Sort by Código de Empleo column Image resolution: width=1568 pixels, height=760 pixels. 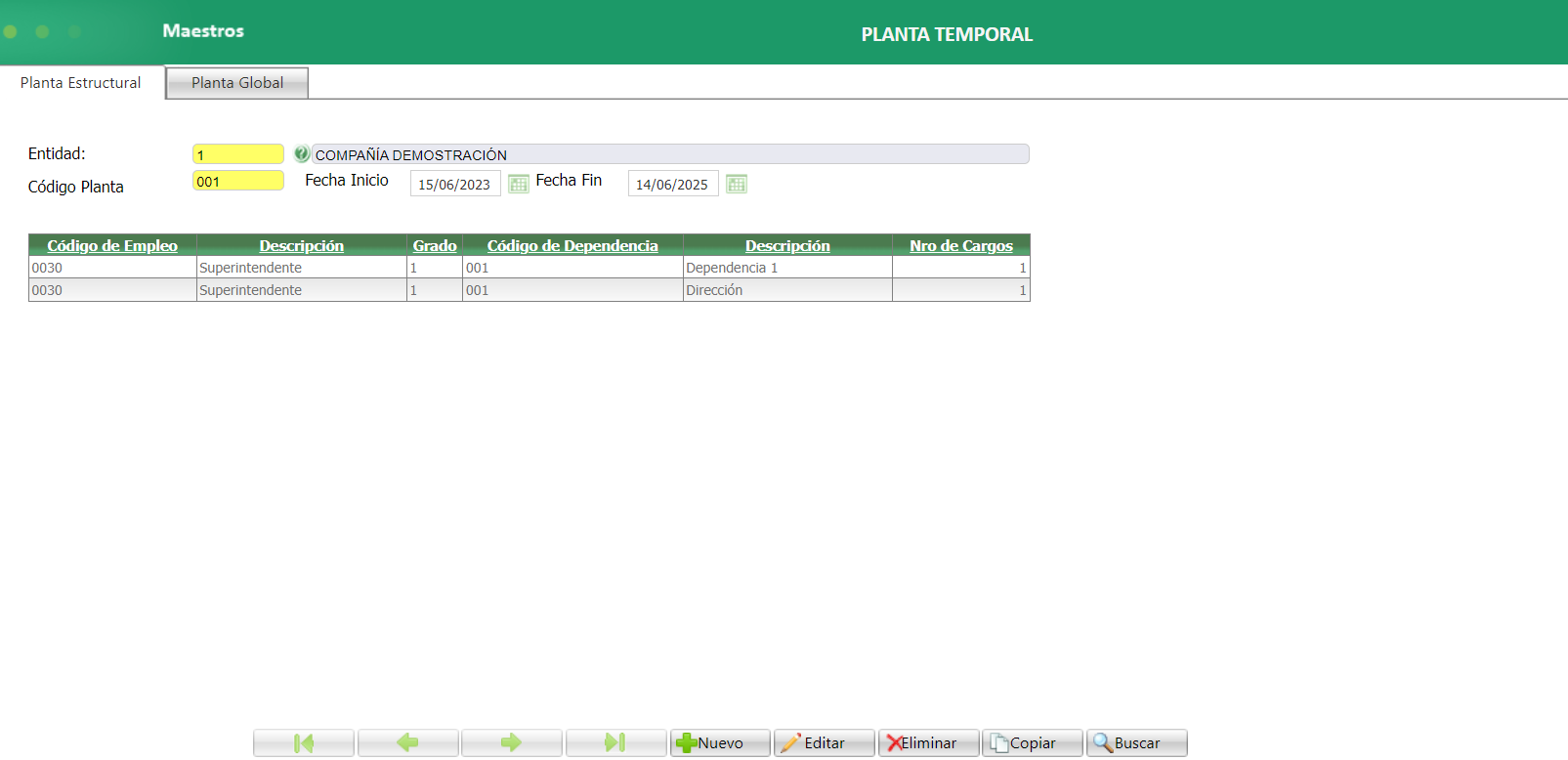point(112,246)
